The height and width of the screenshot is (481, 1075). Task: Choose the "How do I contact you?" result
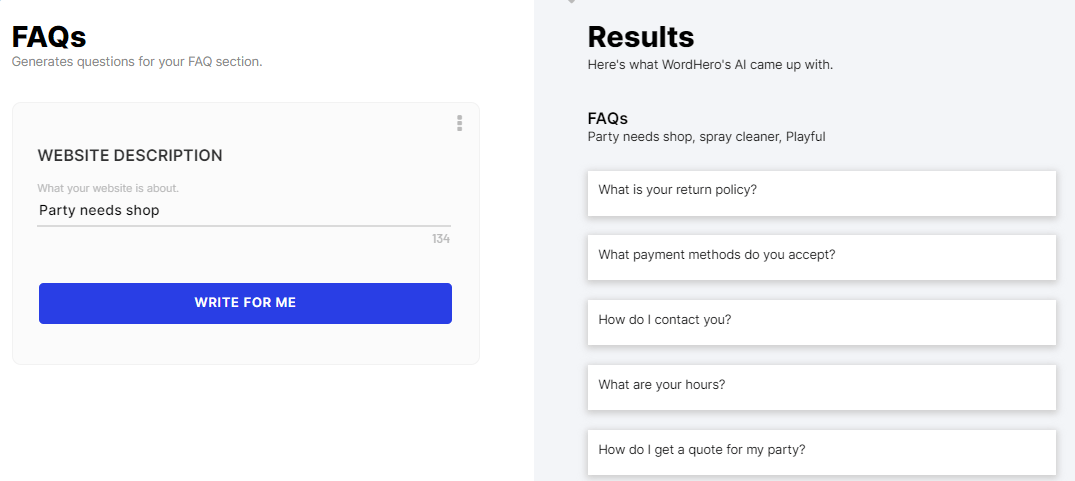click(821, 321)
